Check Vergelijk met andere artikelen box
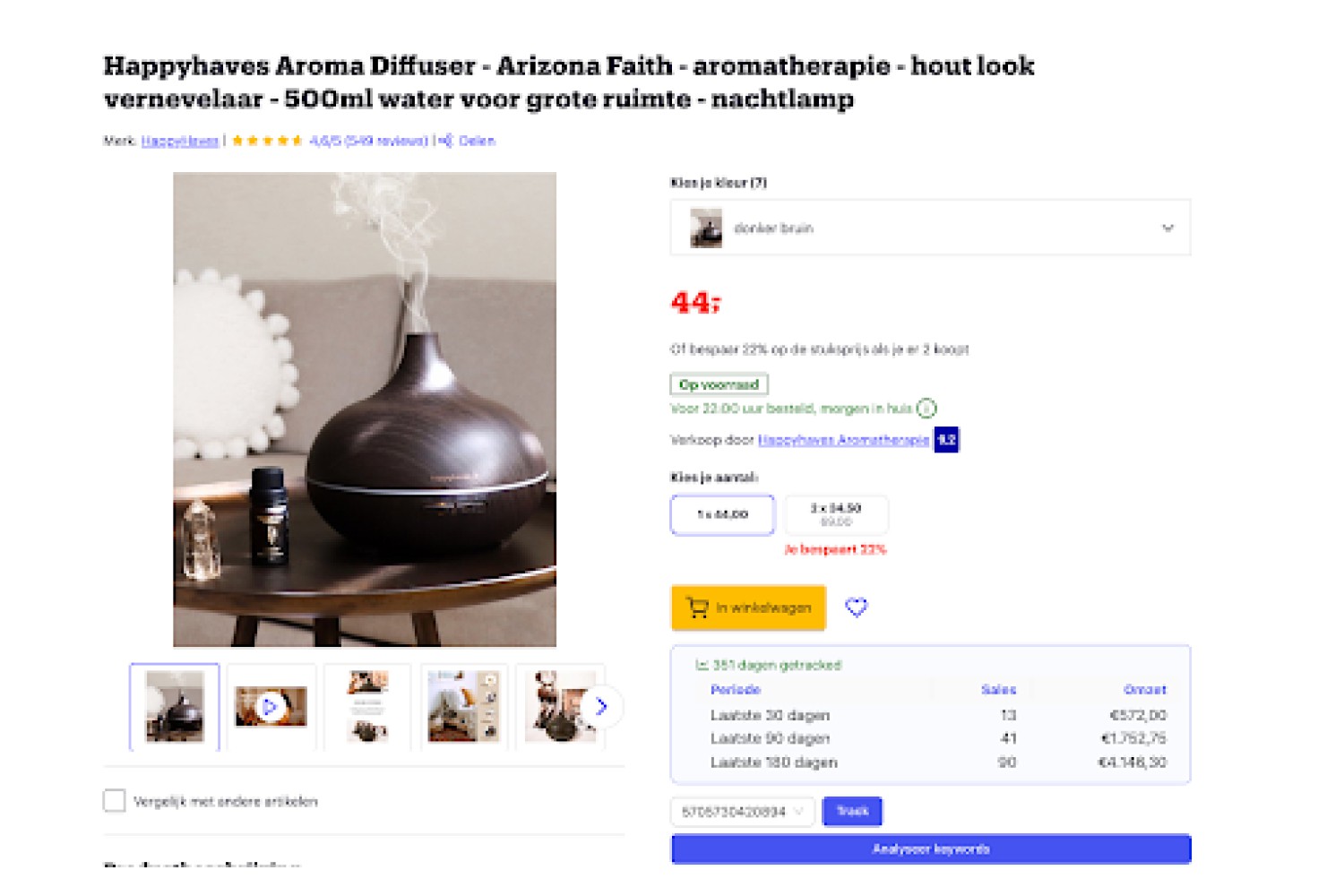 click(115, 800)
